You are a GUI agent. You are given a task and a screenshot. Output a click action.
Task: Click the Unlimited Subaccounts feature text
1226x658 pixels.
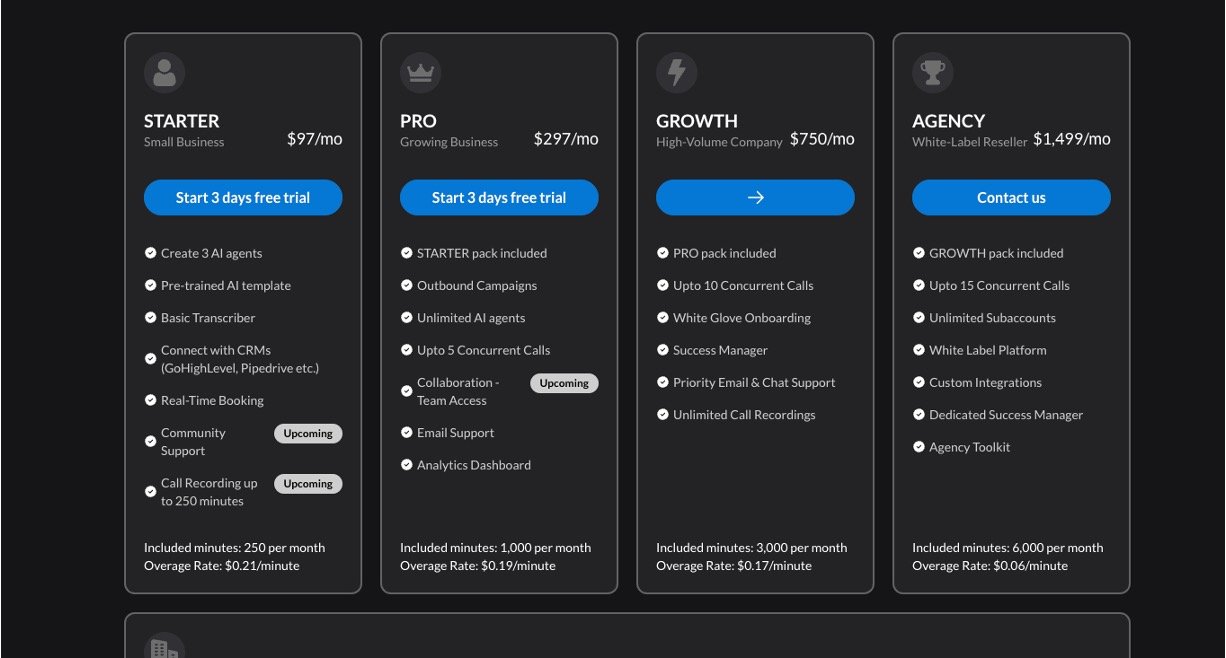pyautogui.click(x=992, y=318)
